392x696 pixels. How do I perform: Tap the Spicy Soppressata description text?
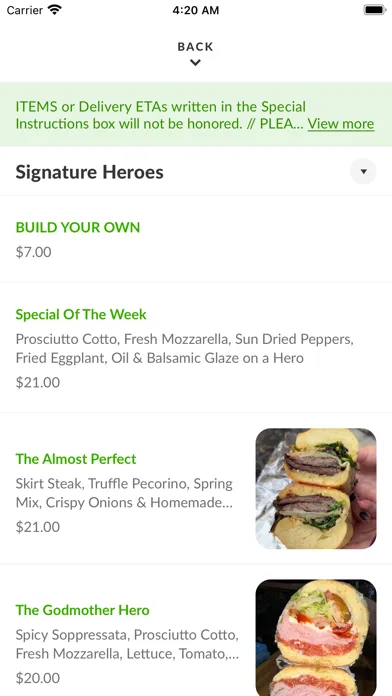(x=127, y=644)
